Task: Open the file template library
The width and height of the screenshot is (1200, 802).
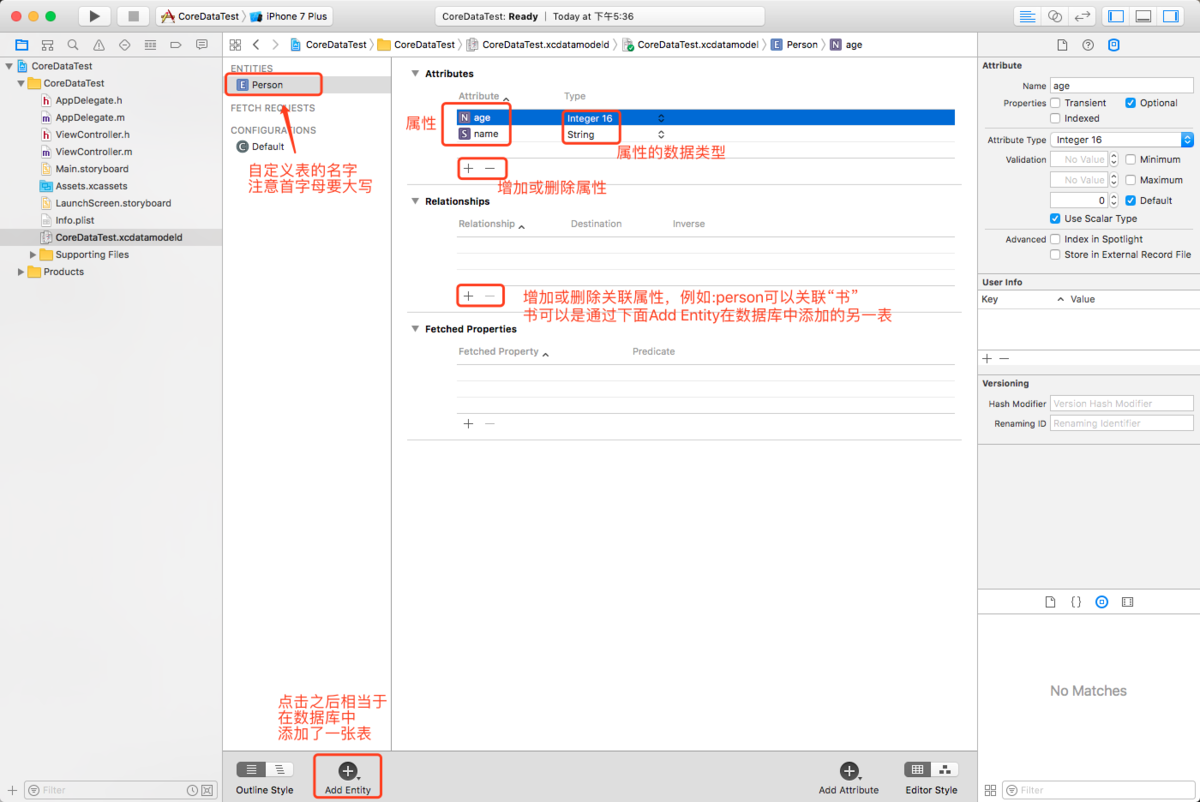Action: [x=1050, y=602]
